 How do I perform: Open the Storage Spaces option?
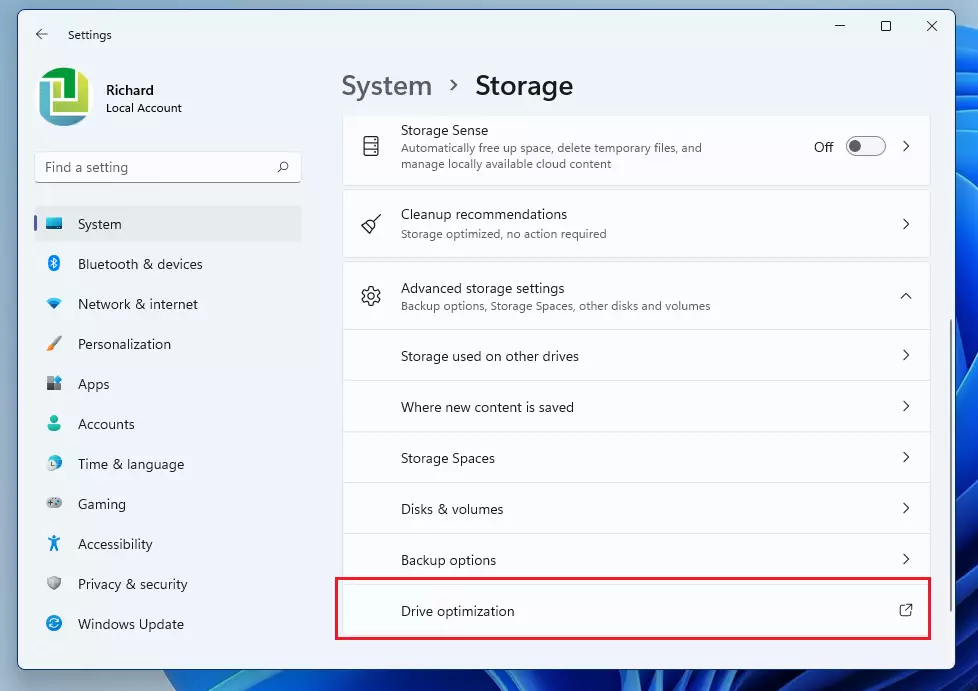(x=636, y=458)
